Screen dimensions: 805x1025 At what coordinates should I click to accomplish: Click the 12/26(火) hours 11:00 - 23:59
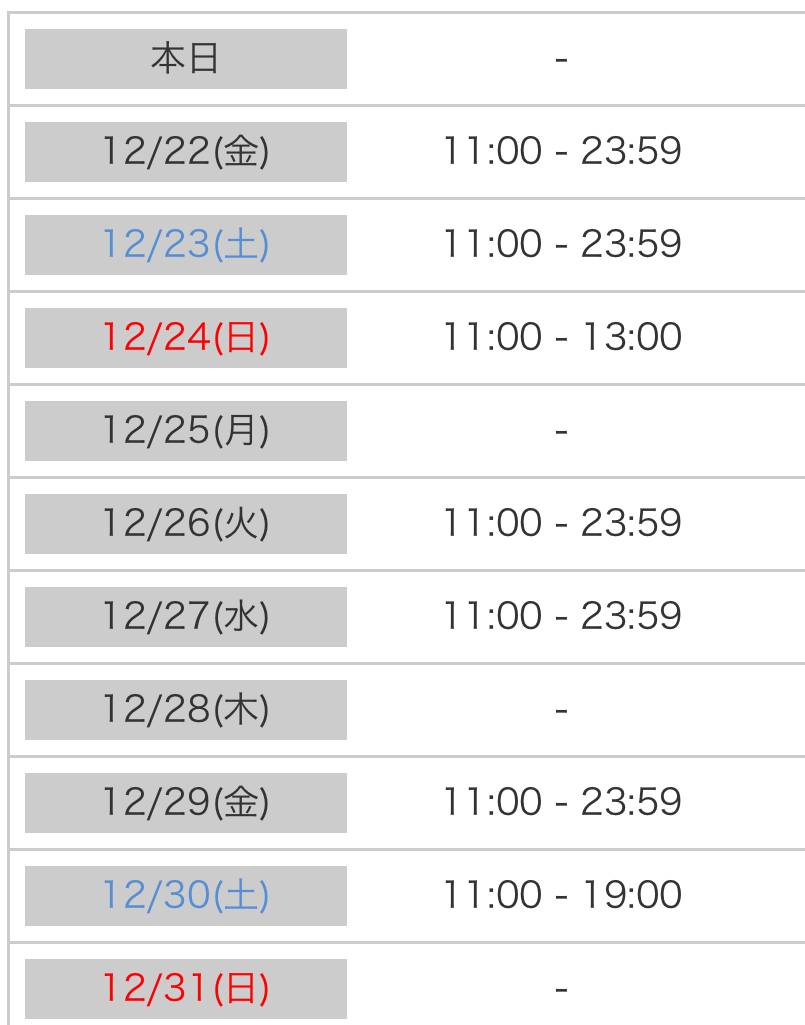[562, 524]
